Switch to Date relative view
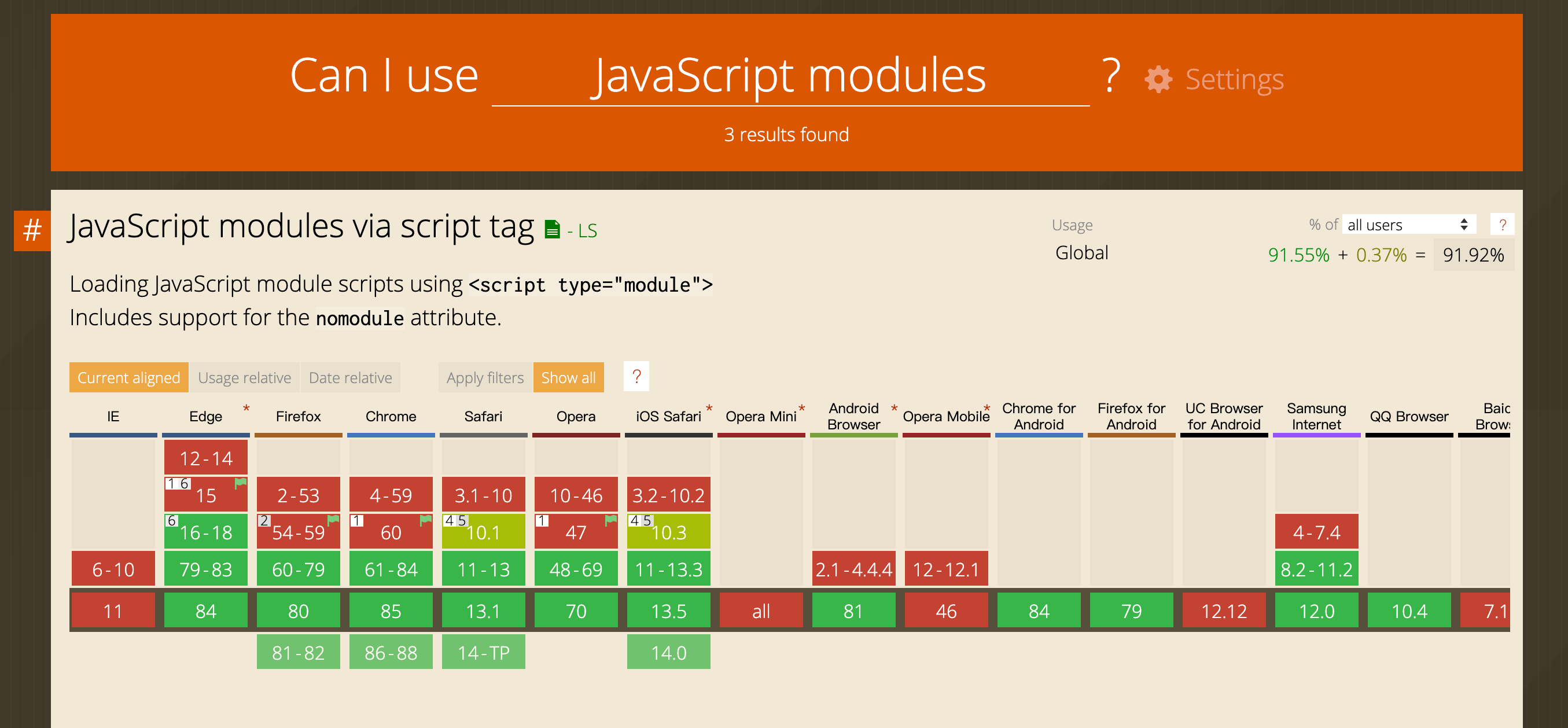Screen dimensions: 1568x728 (351, 377)
